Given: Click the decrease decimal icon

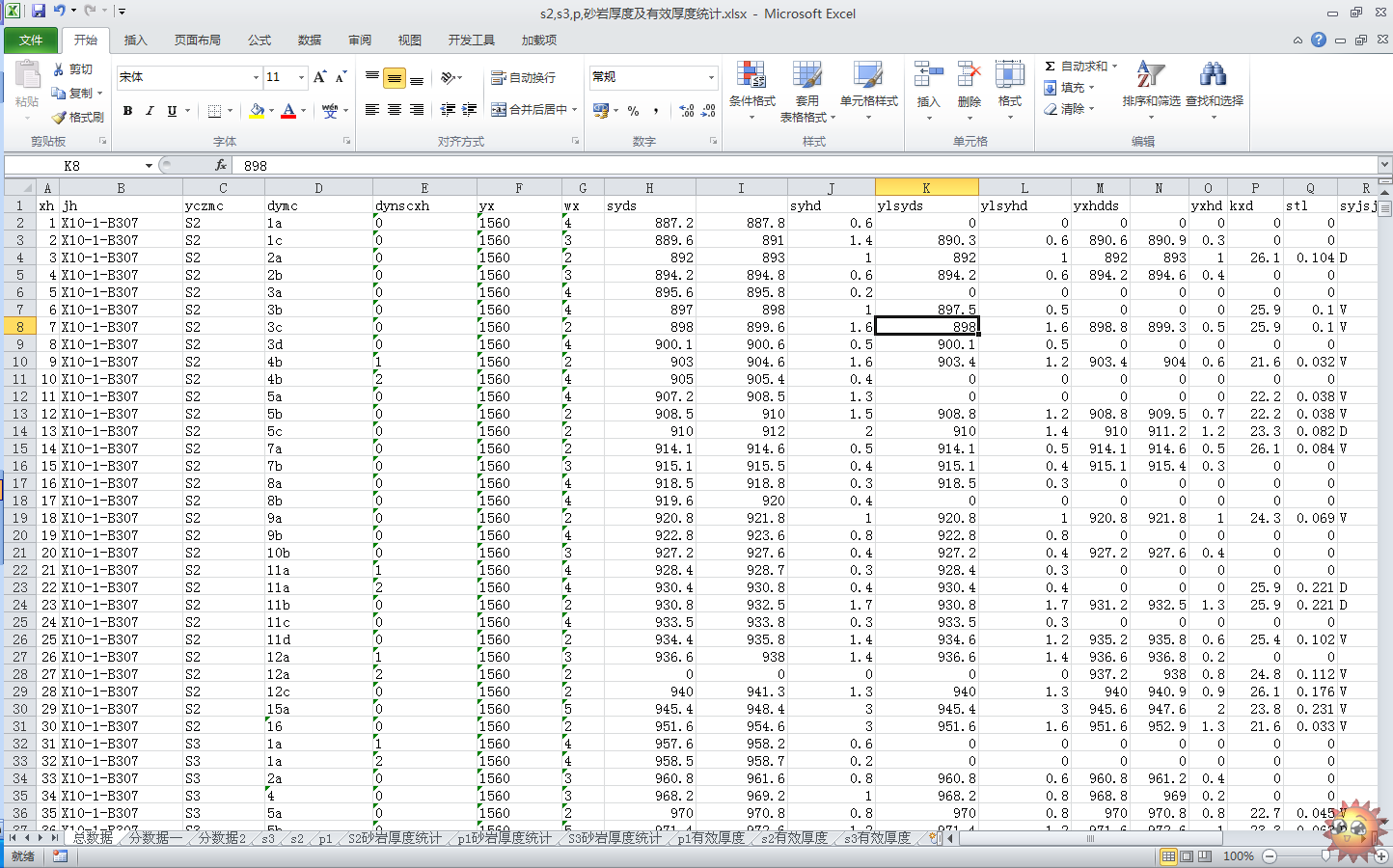Looking at the screenshot, I should (708, 111).
